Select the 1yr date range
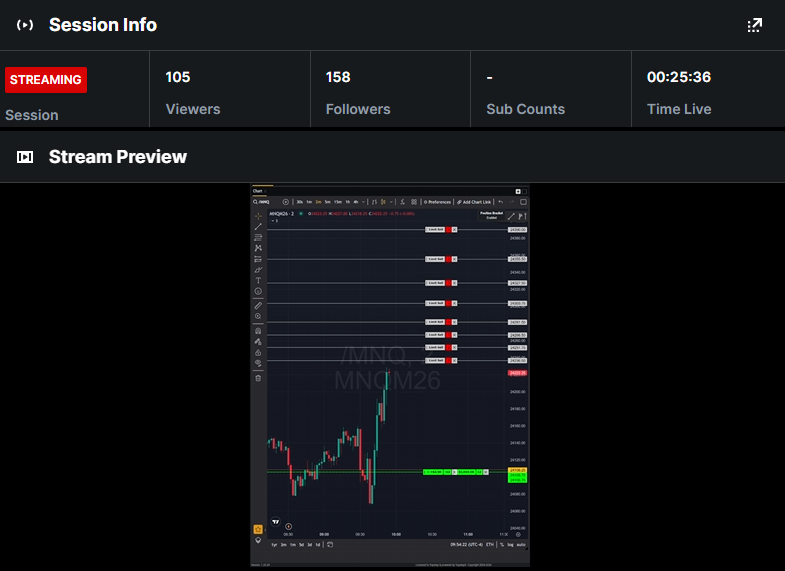Viewport: 785px width, 571px height. [x=274, y=544]
